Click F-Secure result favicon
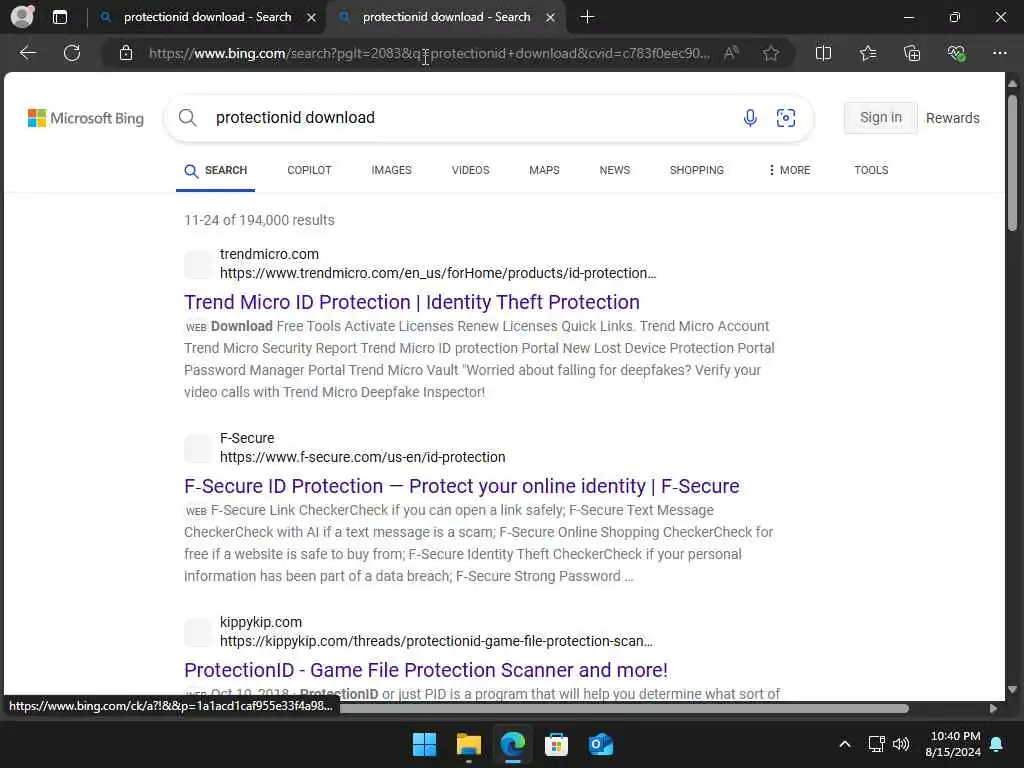The height and width of the screenshot is (768, 1024). (198, 448)
